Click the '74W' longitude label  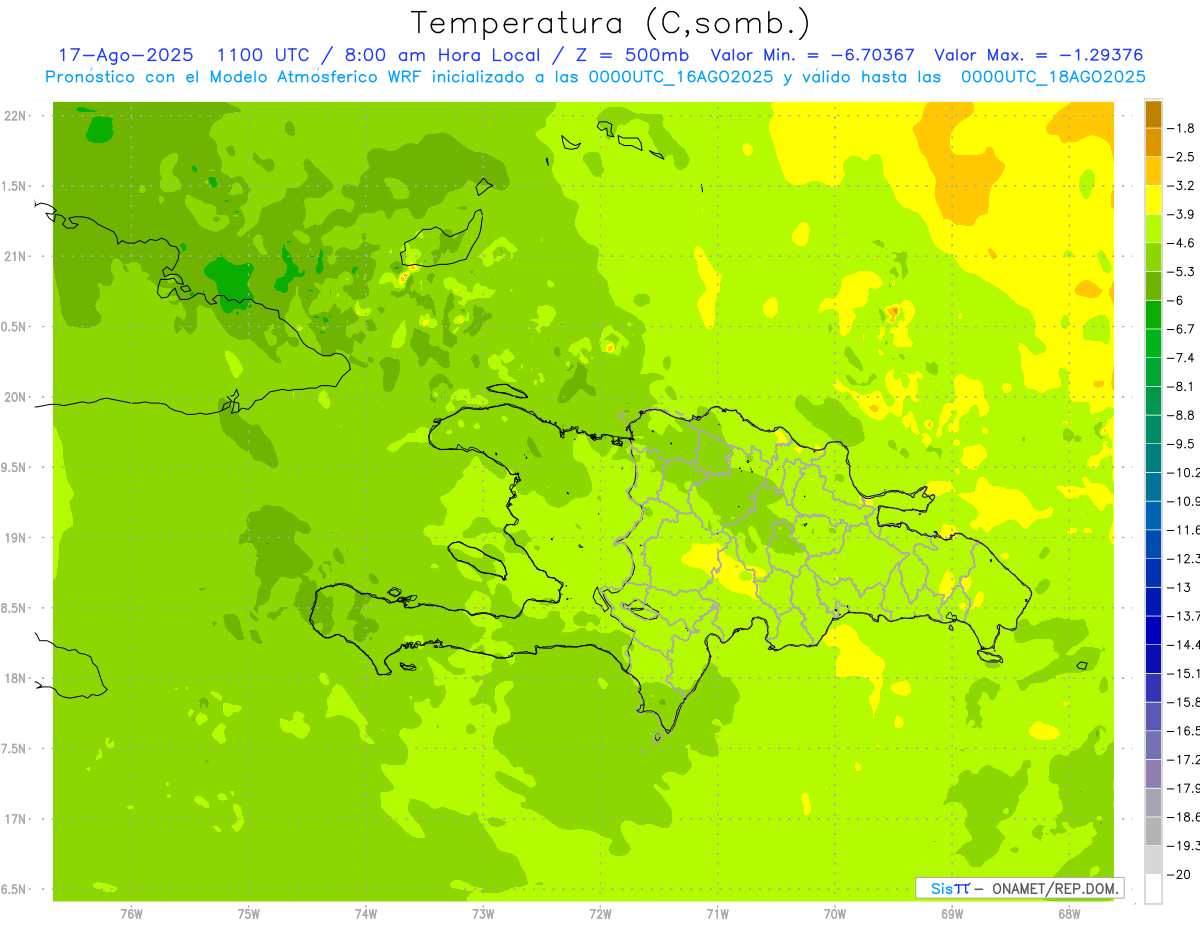(365, 913)
